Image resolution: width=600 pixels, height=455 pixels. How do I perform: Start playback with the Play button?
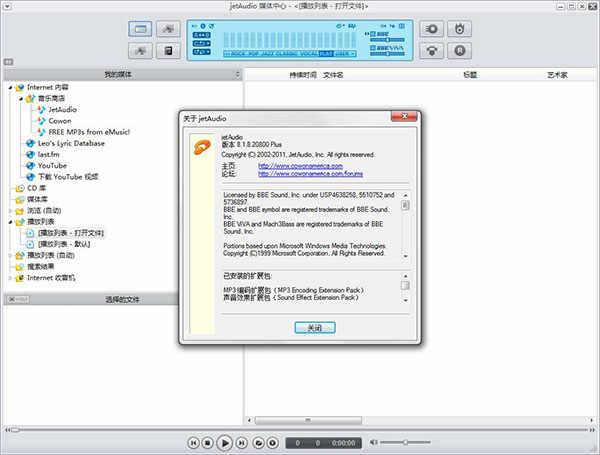click(x=225, y=443)
